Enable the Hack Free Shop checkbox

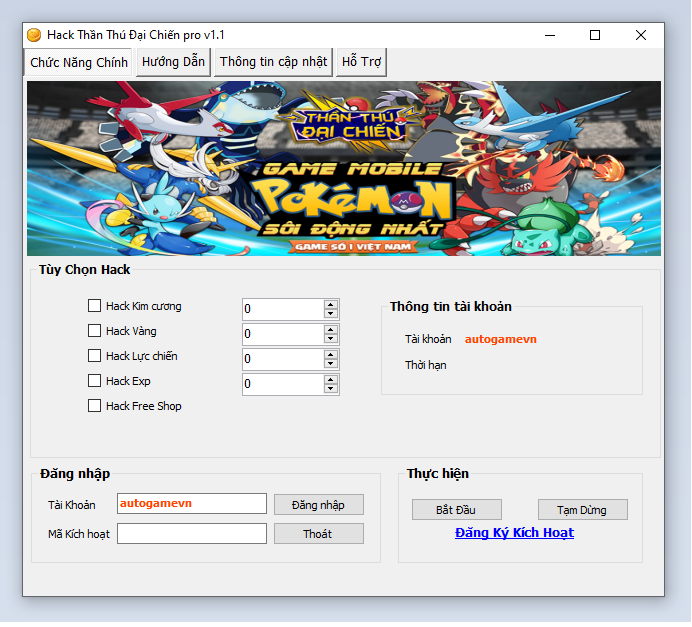click(x=95, y=406)
